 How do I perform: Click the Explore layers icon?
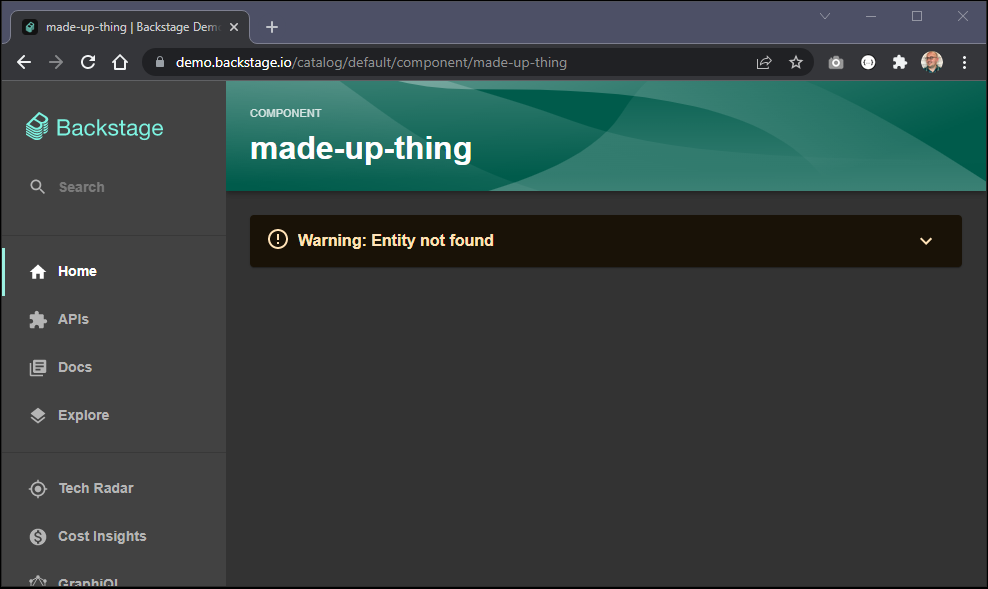point(38,415)
